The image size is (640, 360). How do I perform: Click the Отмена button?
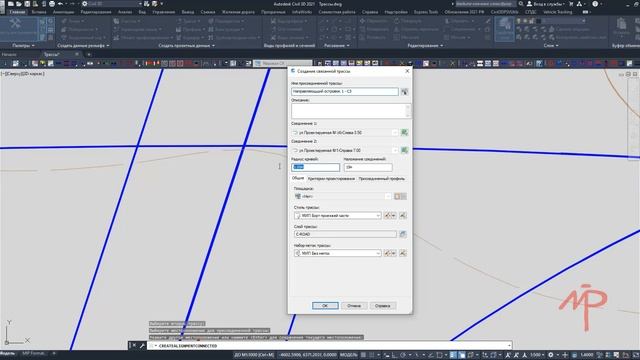point(354,306)
